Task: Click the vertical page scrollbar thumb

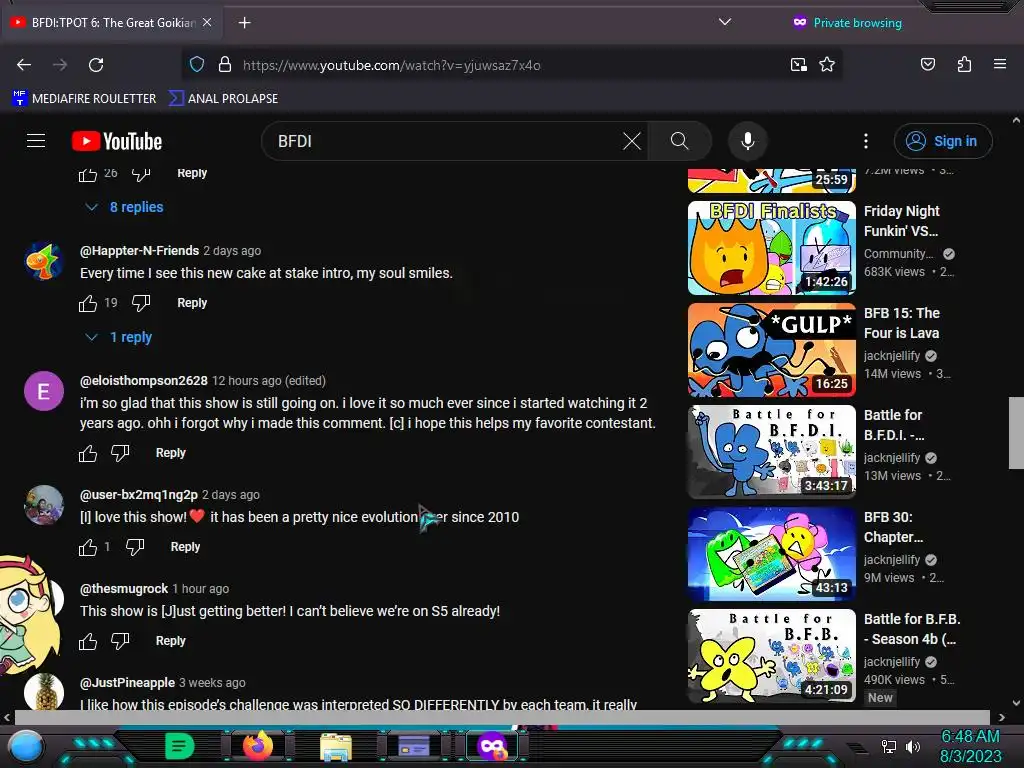Action: tap(1016, 433)
